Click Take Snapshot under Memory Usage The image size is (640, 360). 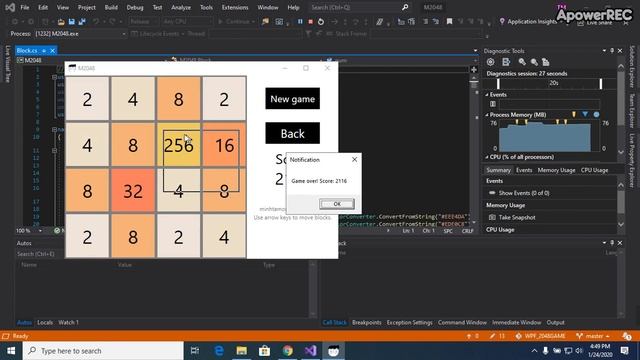tap(517, 218)
